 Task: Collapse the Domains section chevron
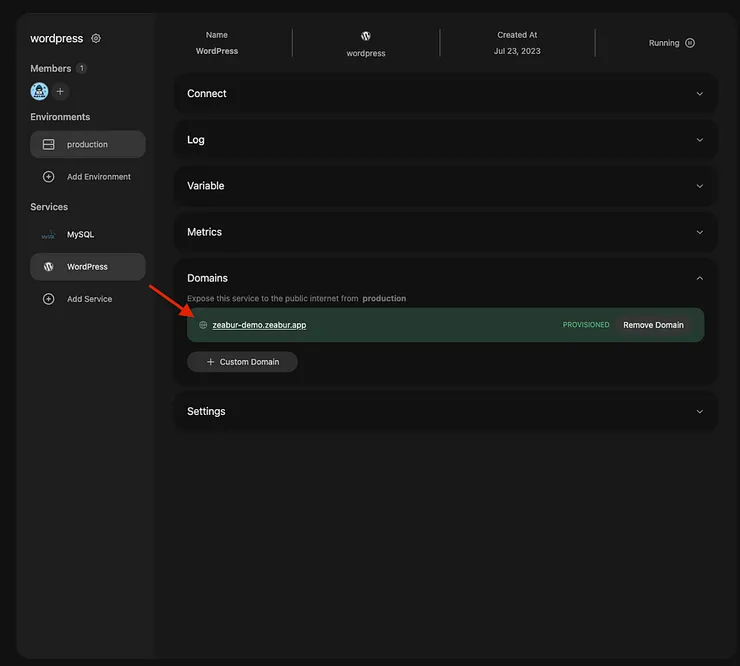(699, 278)
